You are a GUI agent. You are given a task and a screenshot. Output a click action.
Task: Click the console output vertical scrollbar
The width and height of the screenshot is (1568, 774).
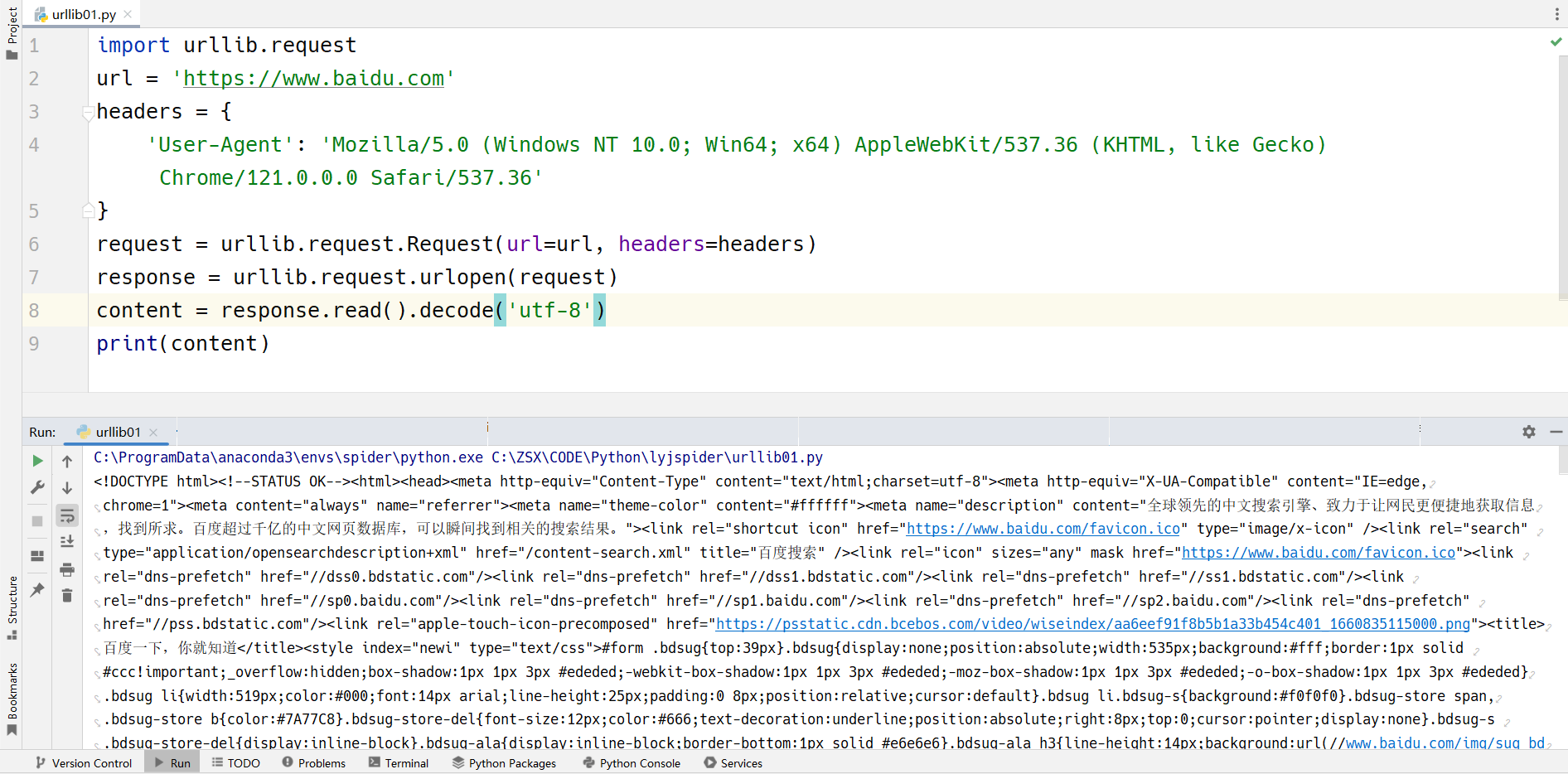click(x=1563, y=460)
